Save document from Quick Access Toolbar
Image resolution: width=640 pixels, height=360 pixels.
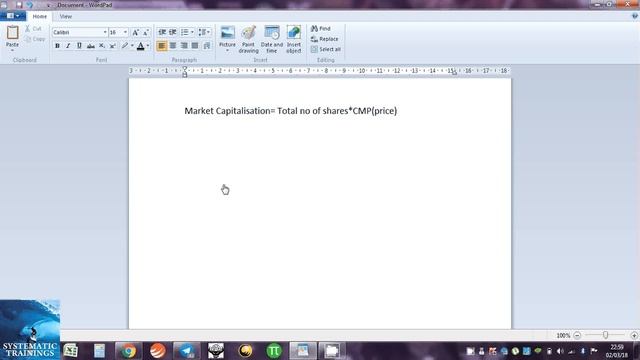19,5
